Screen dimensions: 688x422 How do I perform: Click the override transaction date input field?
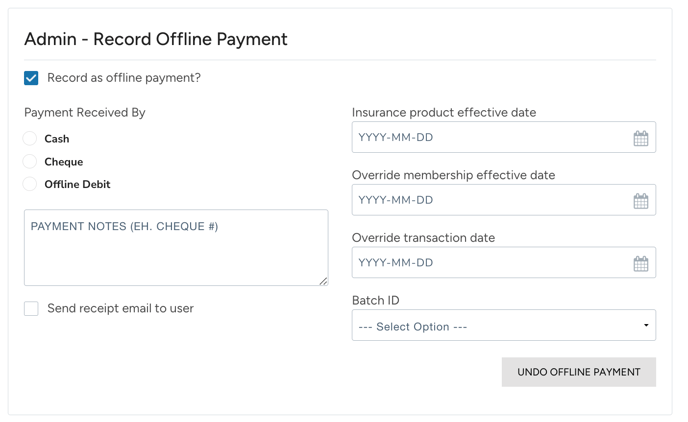click(x=490, y=263)
